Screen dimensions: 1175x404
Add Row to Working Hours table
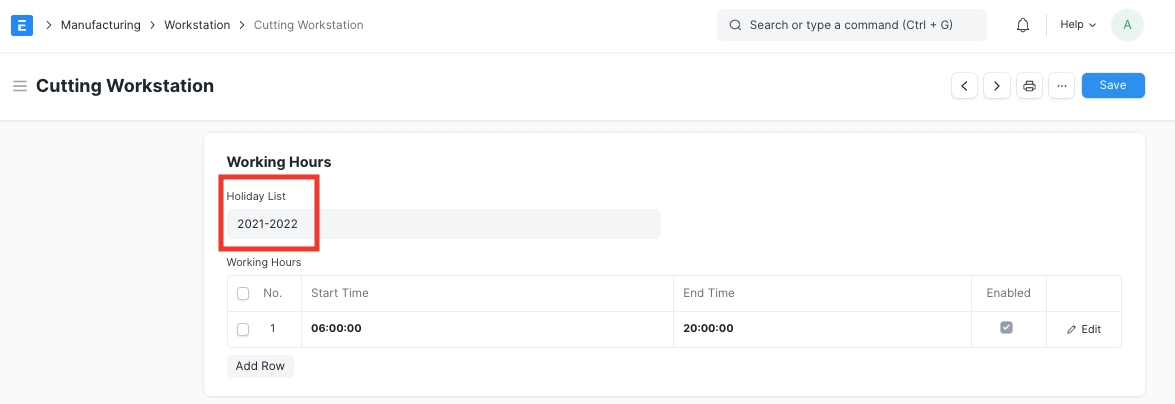[260, 366]
